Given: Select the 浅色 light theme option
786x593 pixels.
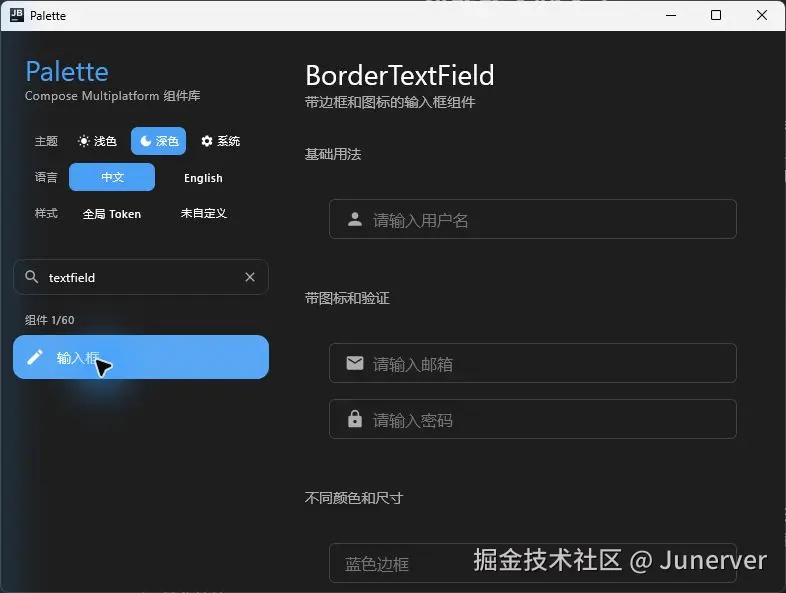Looking at the screenshot, I should [x=98, y=141].
